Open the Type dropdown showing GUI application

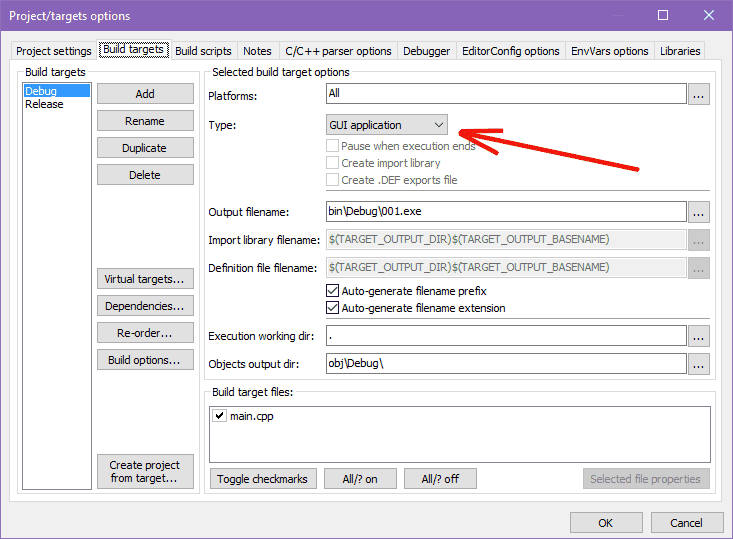click(387, 125)
